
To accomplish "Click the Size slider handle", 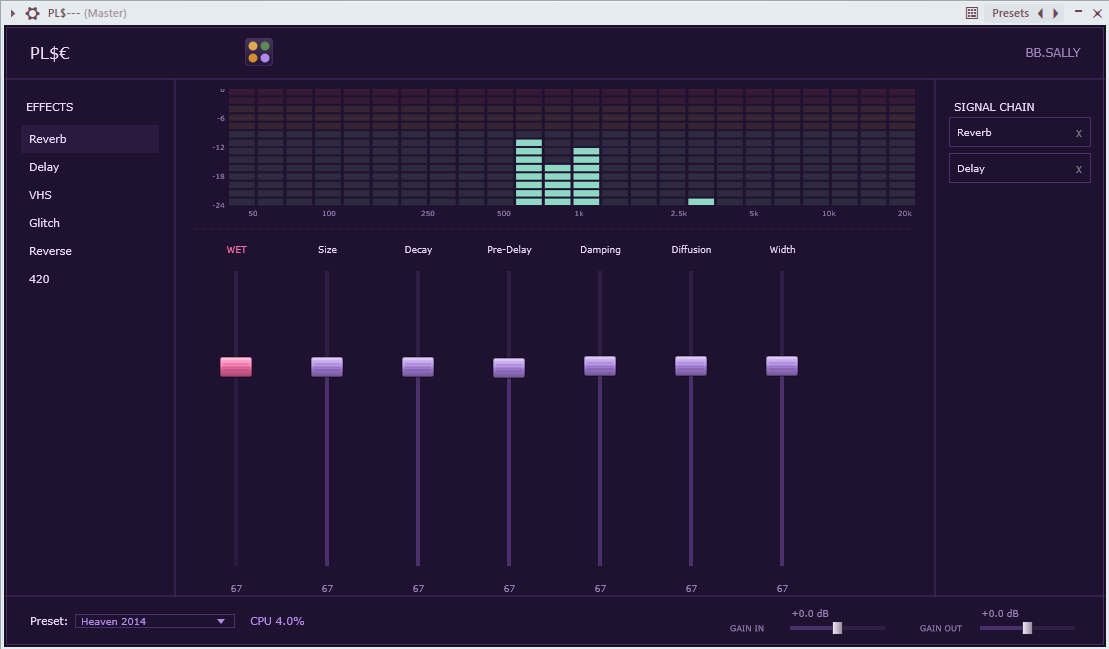I will click(327, 367).
